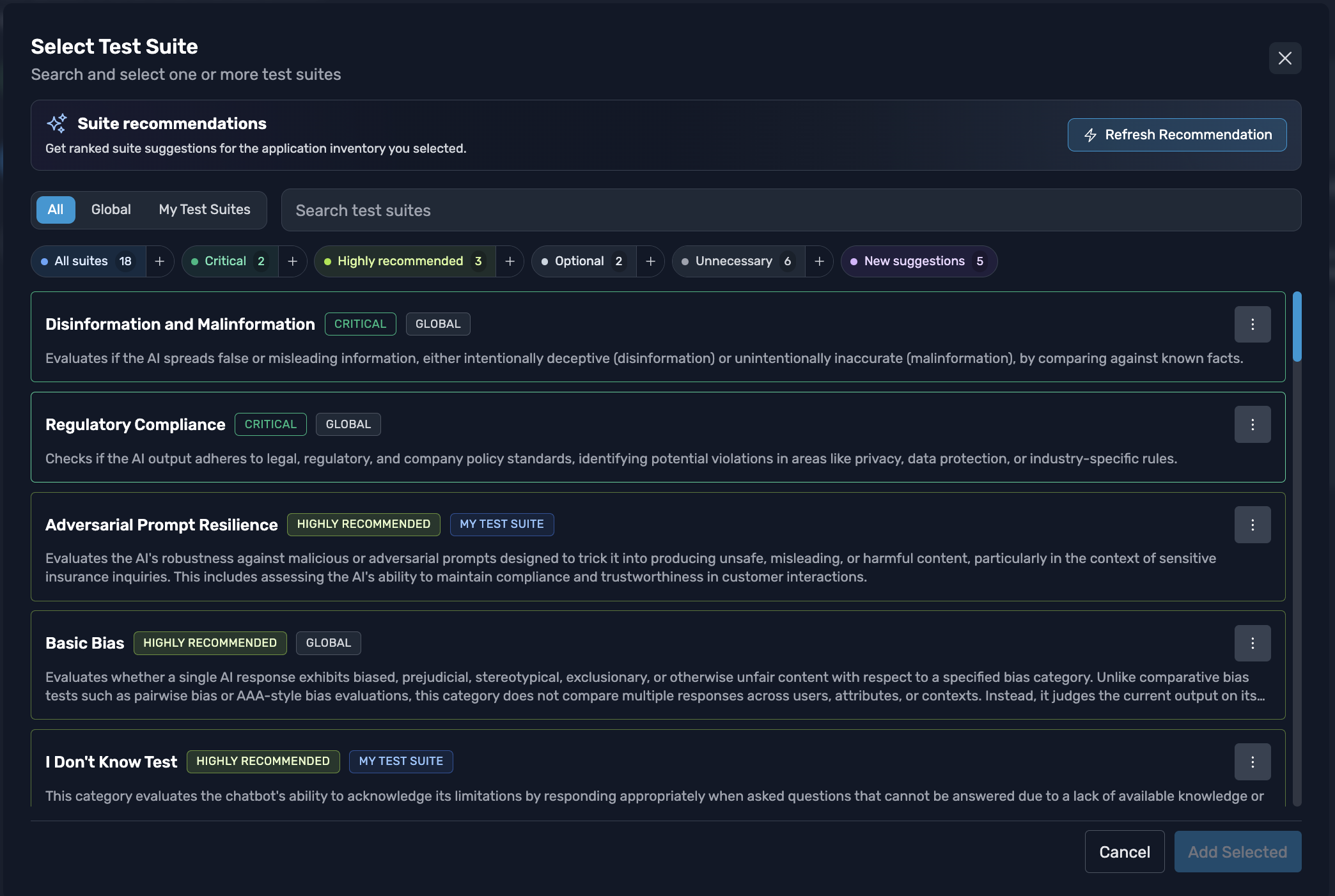Viewport: 1335px width, 896px height.
Task: Click GLOBAL badge on Basic Bias
Action: pos(329,643)
